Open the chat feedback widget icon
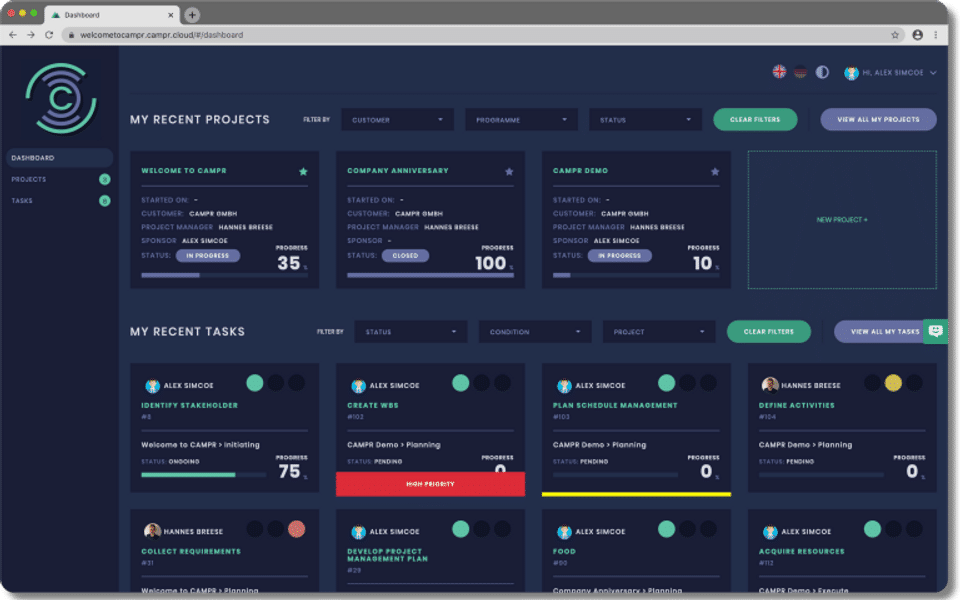Screen dimensions: 960x600 [x=936, y=331]
